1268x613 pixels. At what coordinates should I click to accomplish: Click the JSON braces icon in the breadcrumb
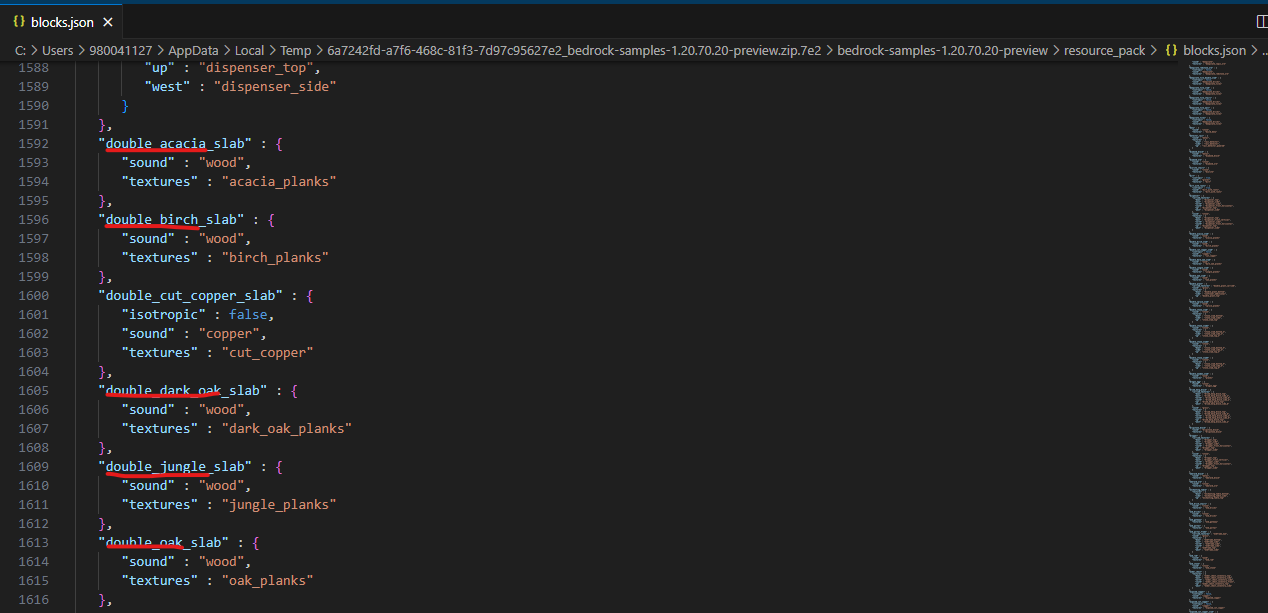click(x=1171, y=50)
